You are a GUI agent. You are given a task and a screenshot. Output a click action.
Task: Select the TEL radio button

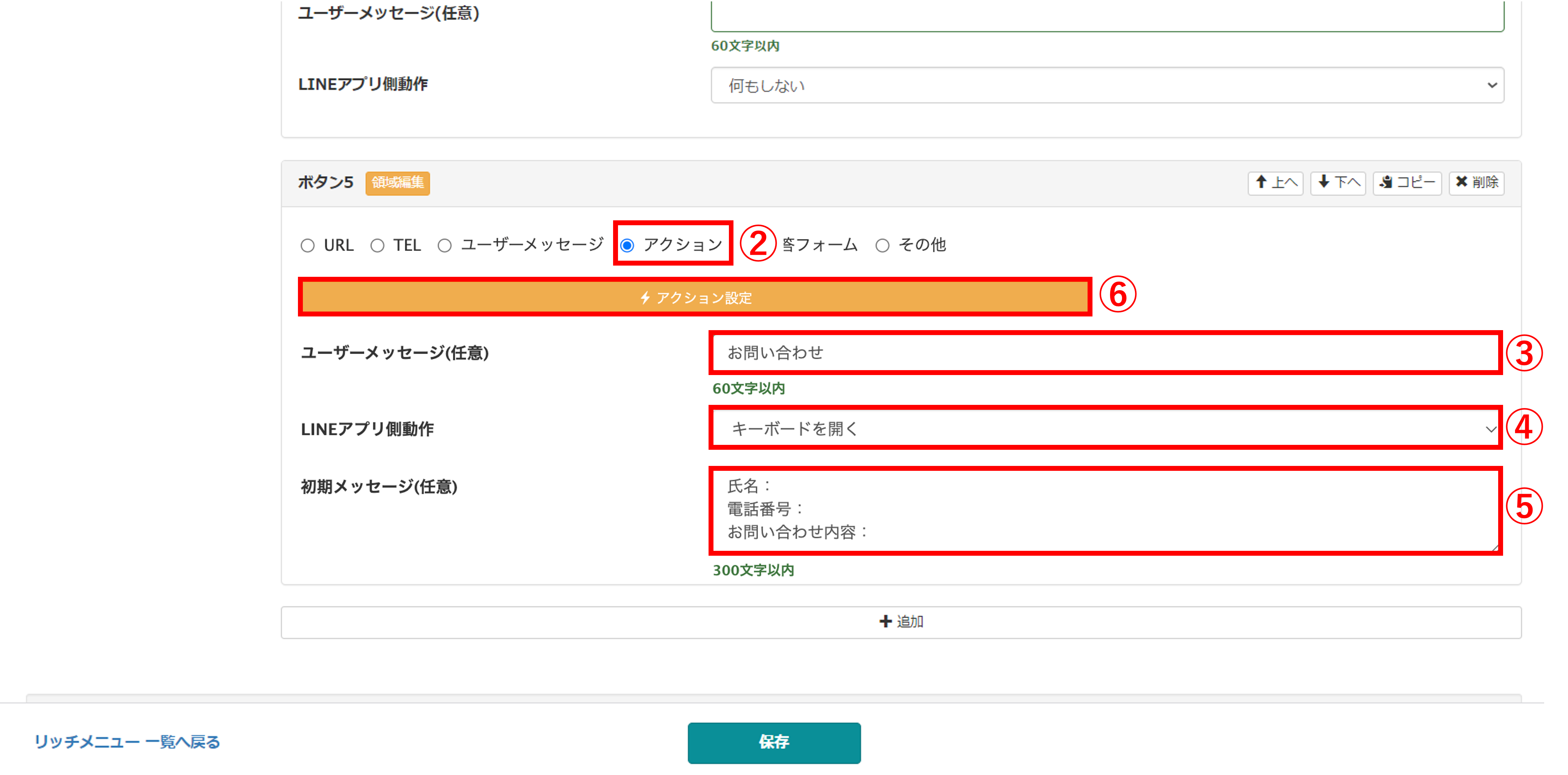coord(377,245)
